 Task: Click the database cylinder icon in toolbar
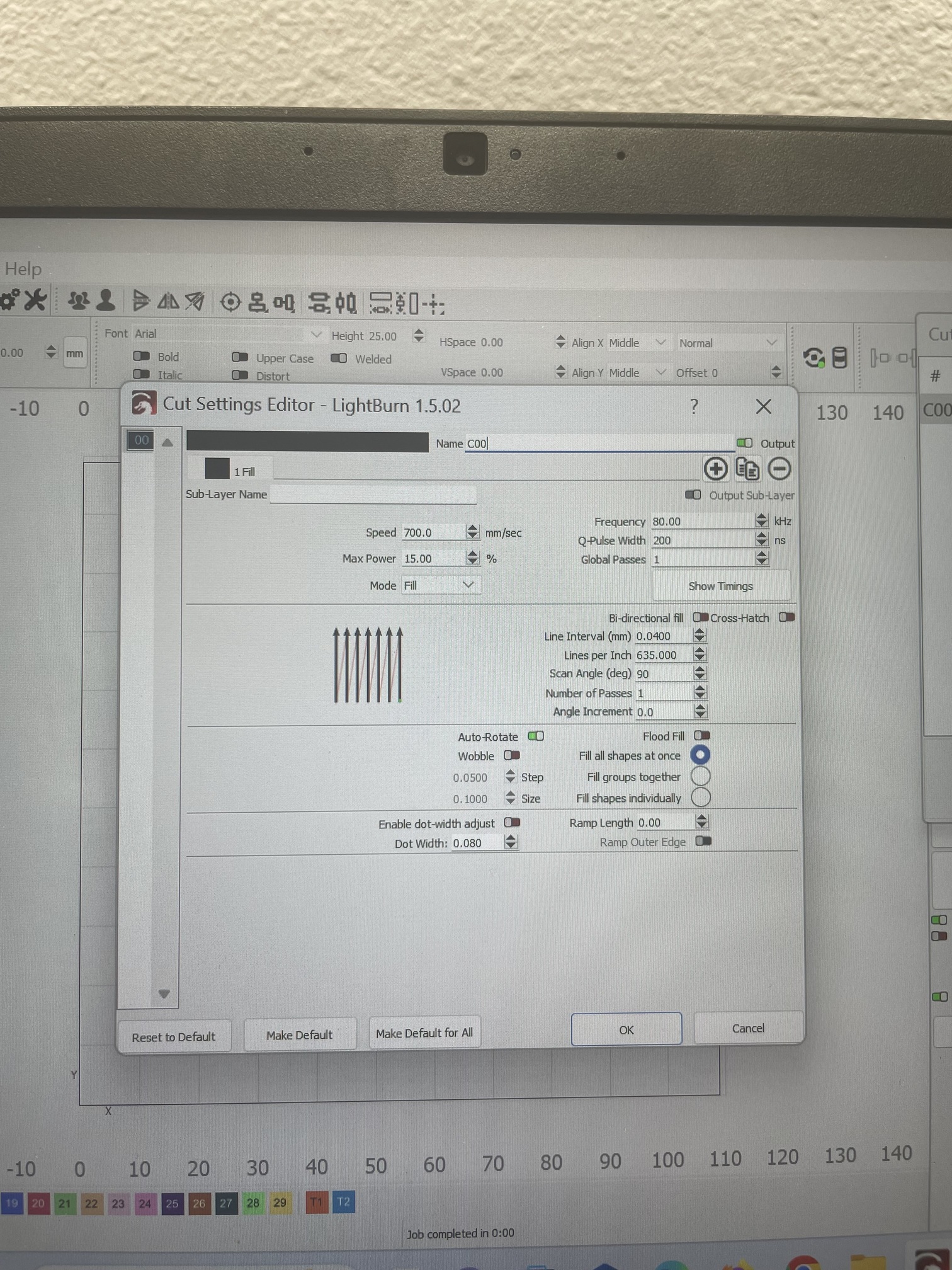[839, 358]
